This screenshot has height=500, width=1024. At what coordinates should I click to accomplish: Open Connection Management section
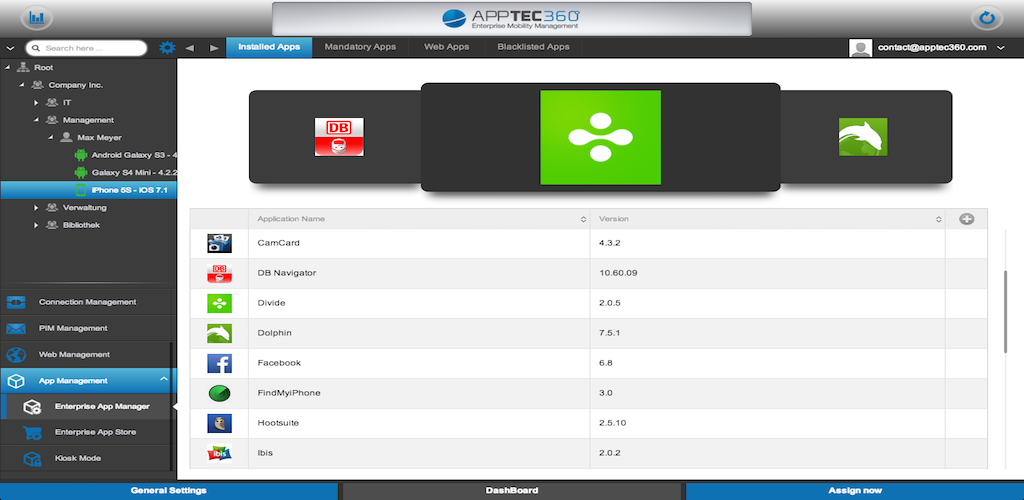point(88,302)
